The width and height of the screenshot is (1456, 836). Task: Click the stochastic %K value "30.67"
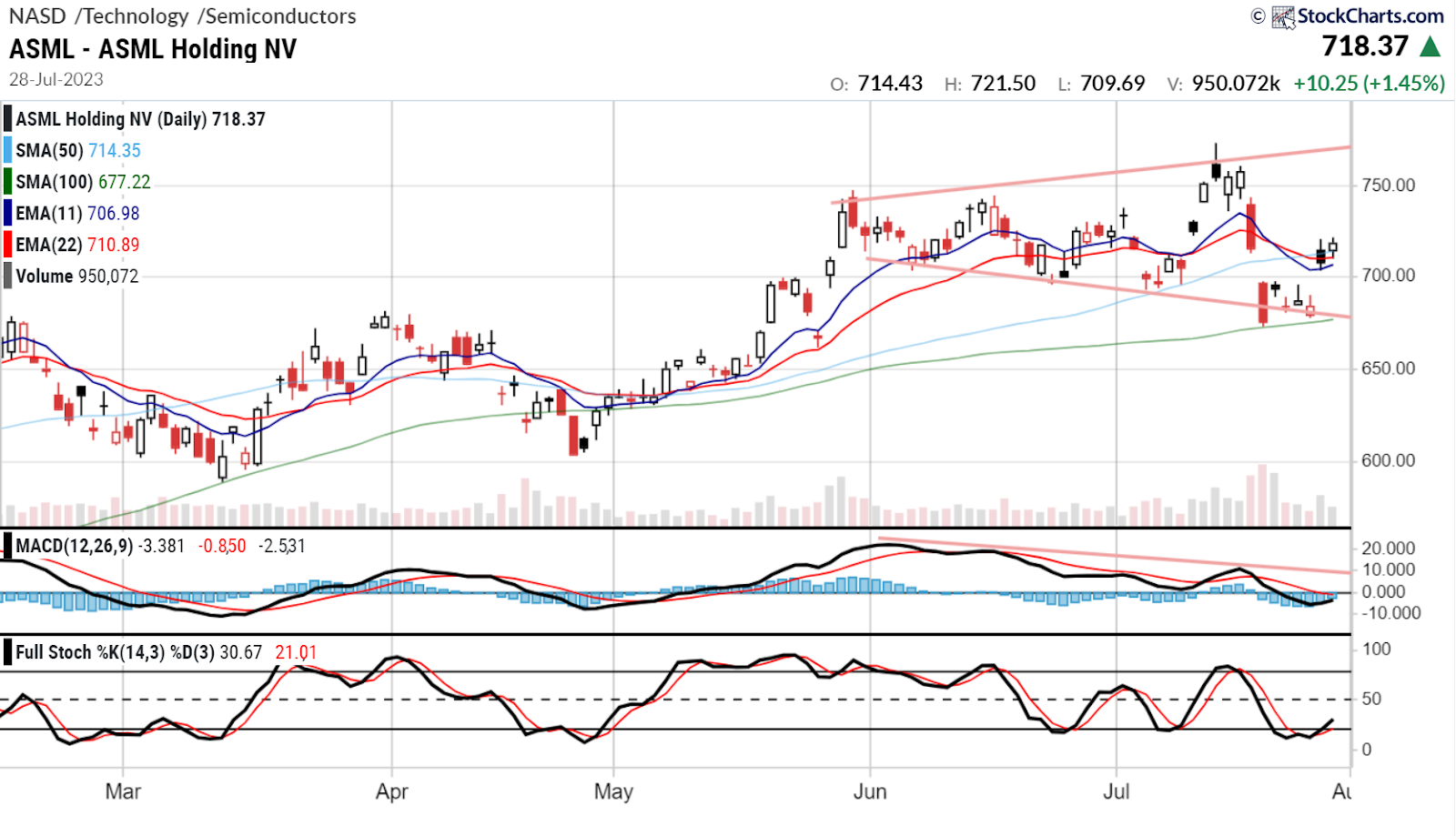[241, 653]
